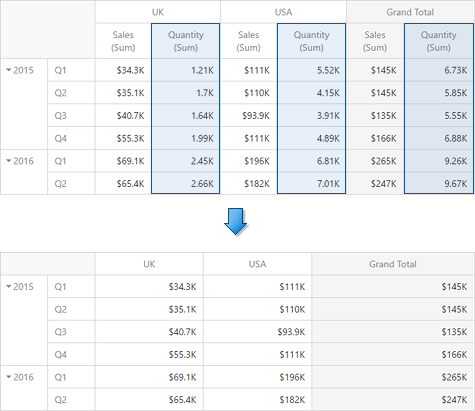Select the 2.45K quantity cell
Image resolution: width=475 pixels, height=411 pixels.
(185, 161)
